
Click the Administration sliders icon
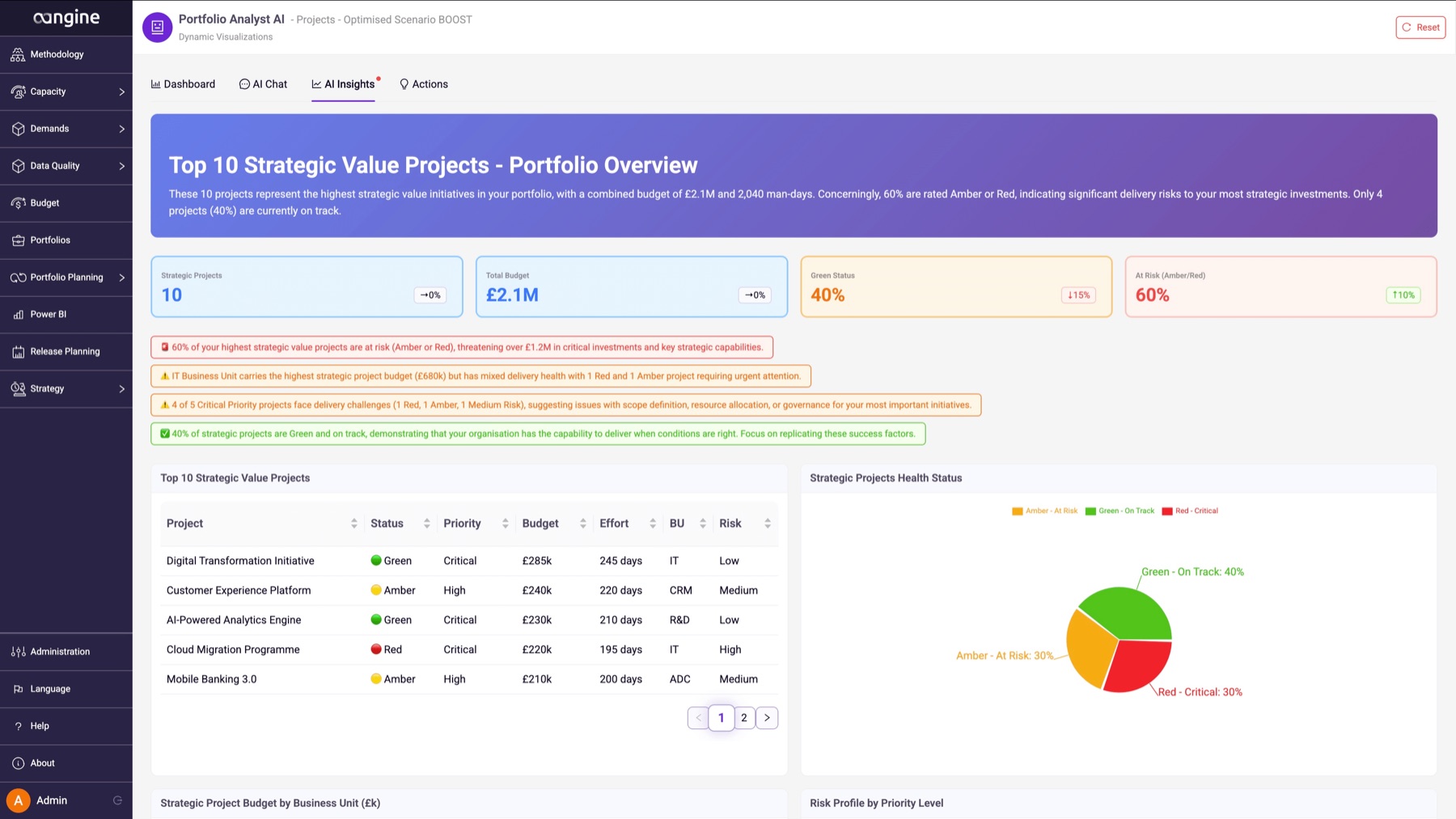point(18,651)
